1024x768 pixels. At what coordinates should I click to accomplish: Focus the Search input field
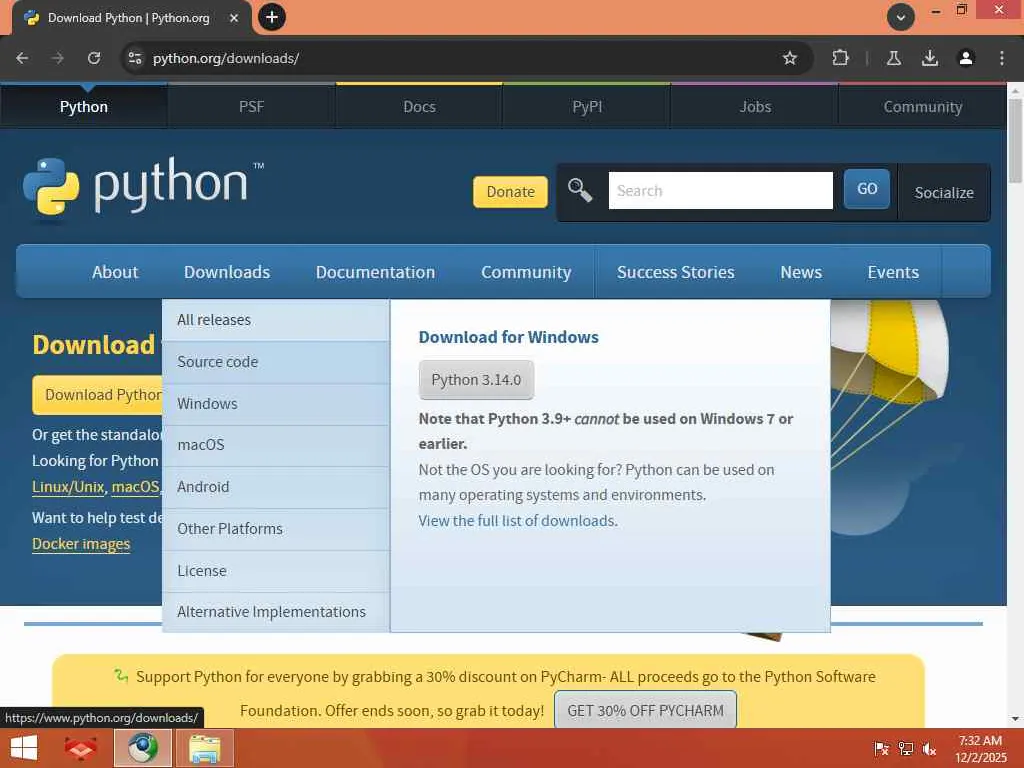[x=720, y=191]
